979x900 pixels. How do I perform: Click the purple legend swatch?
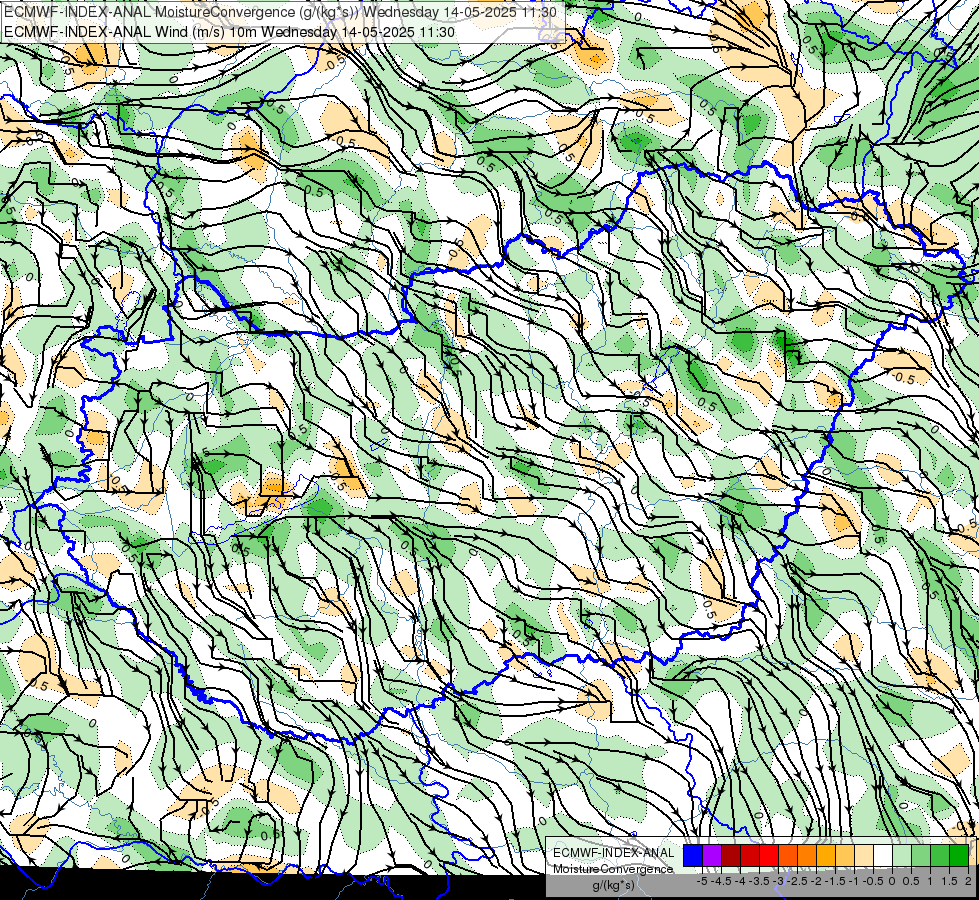(712, 856)
